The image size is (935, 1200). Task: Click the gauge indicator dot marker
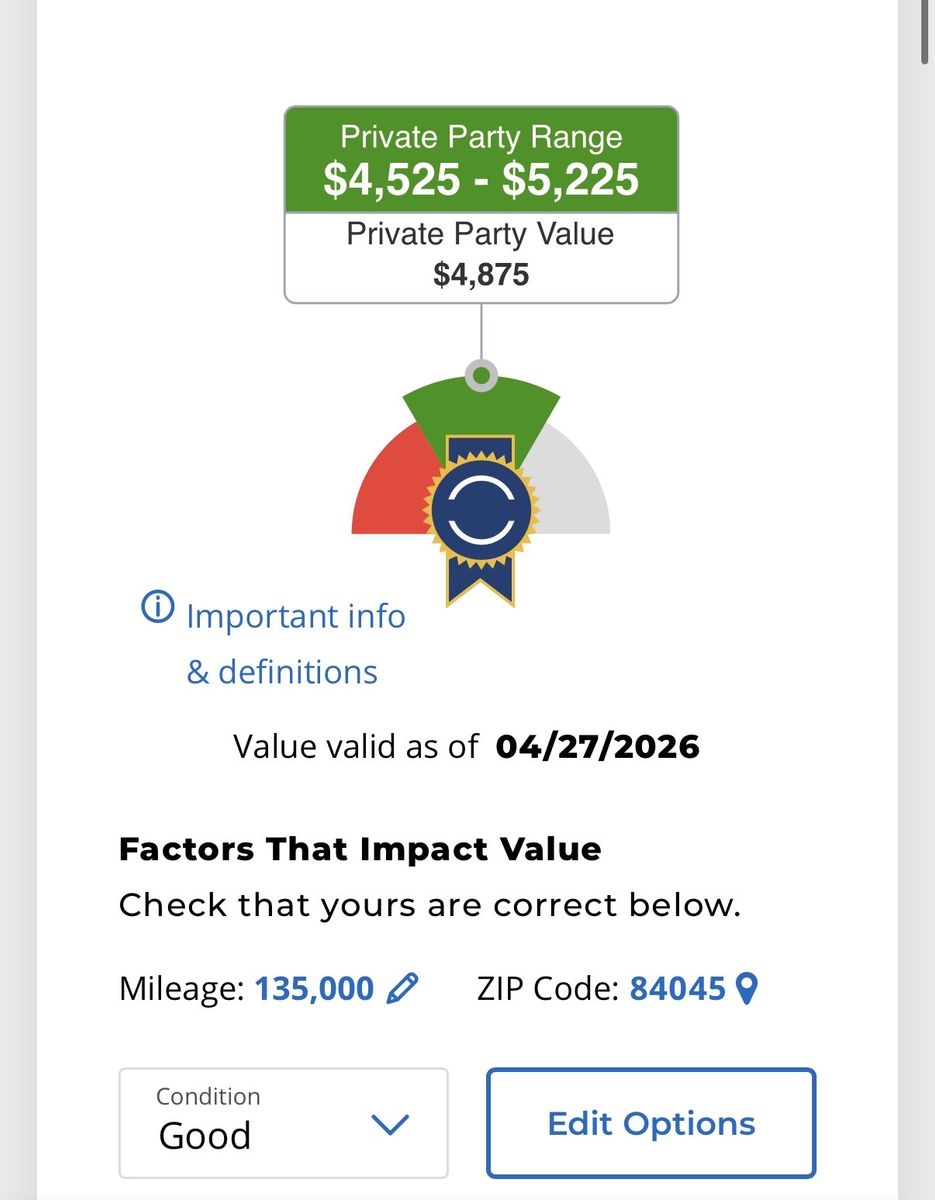pyautogui.click(x=481, y=376)
